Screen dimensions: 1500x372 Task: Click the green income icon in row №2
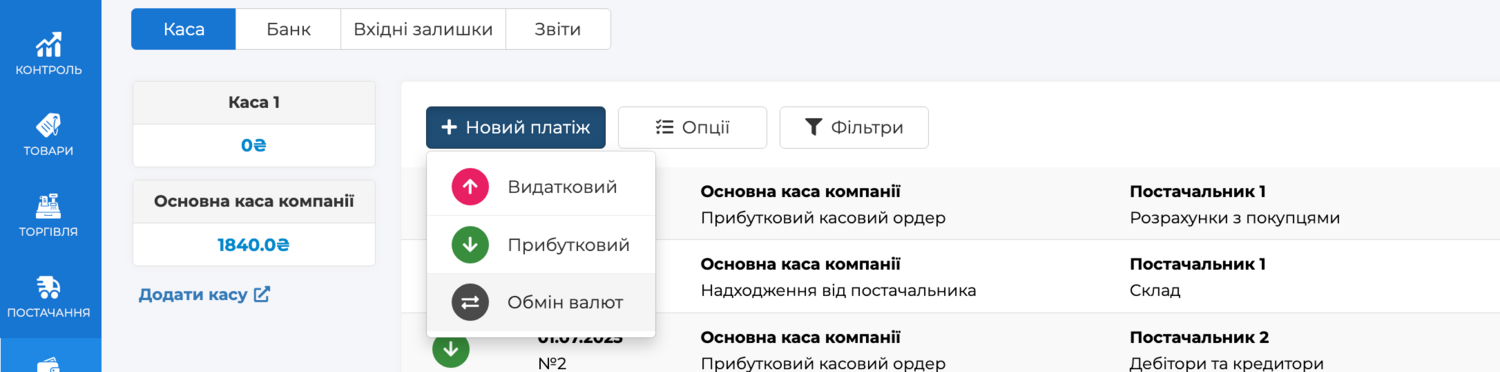[451, 349]
